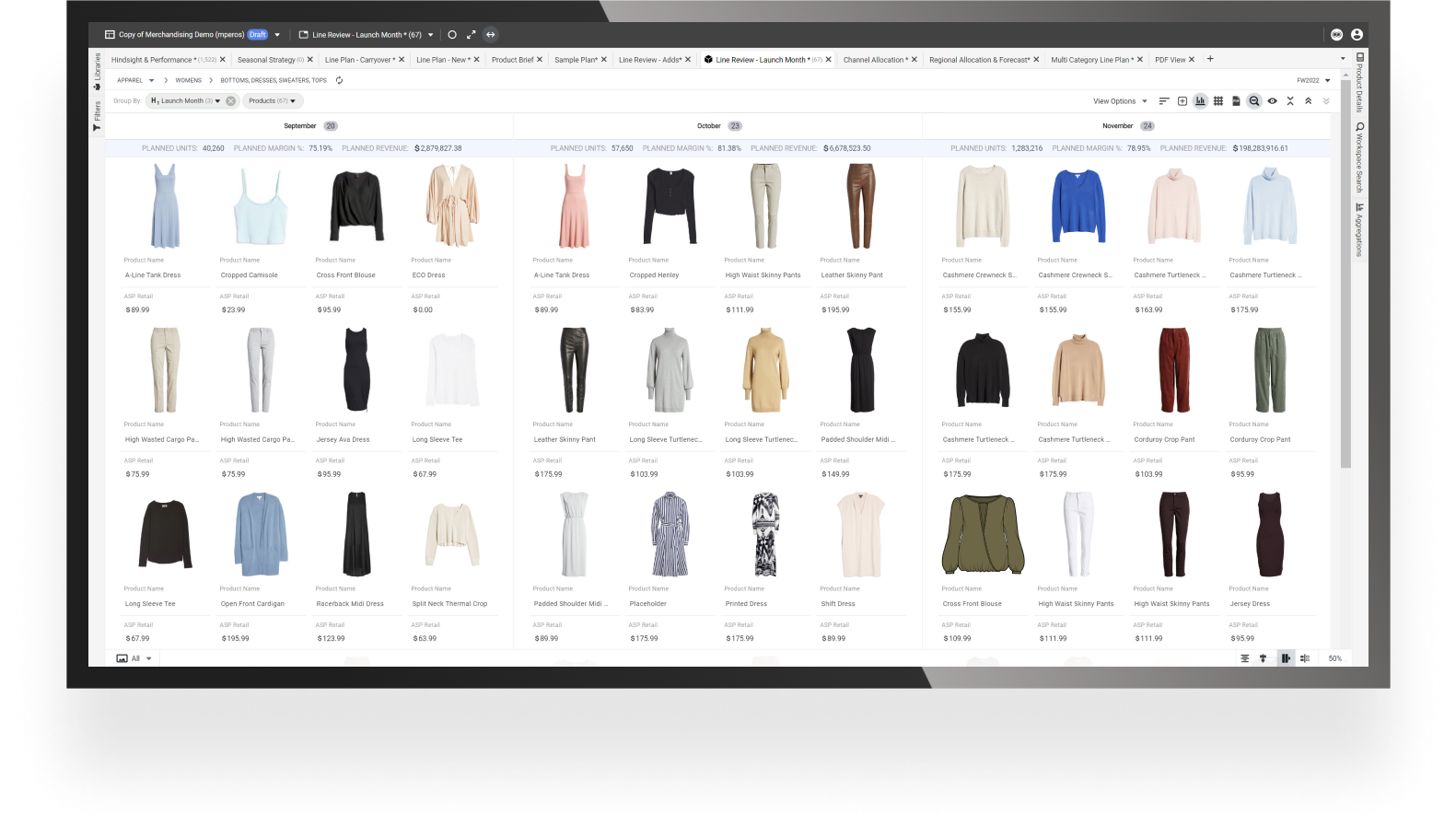Image resolution: width=1456 pixels, height=837 pixels.
Task: Select the Leather Skinny Pant product thumbnail
Action: (860, 206)
